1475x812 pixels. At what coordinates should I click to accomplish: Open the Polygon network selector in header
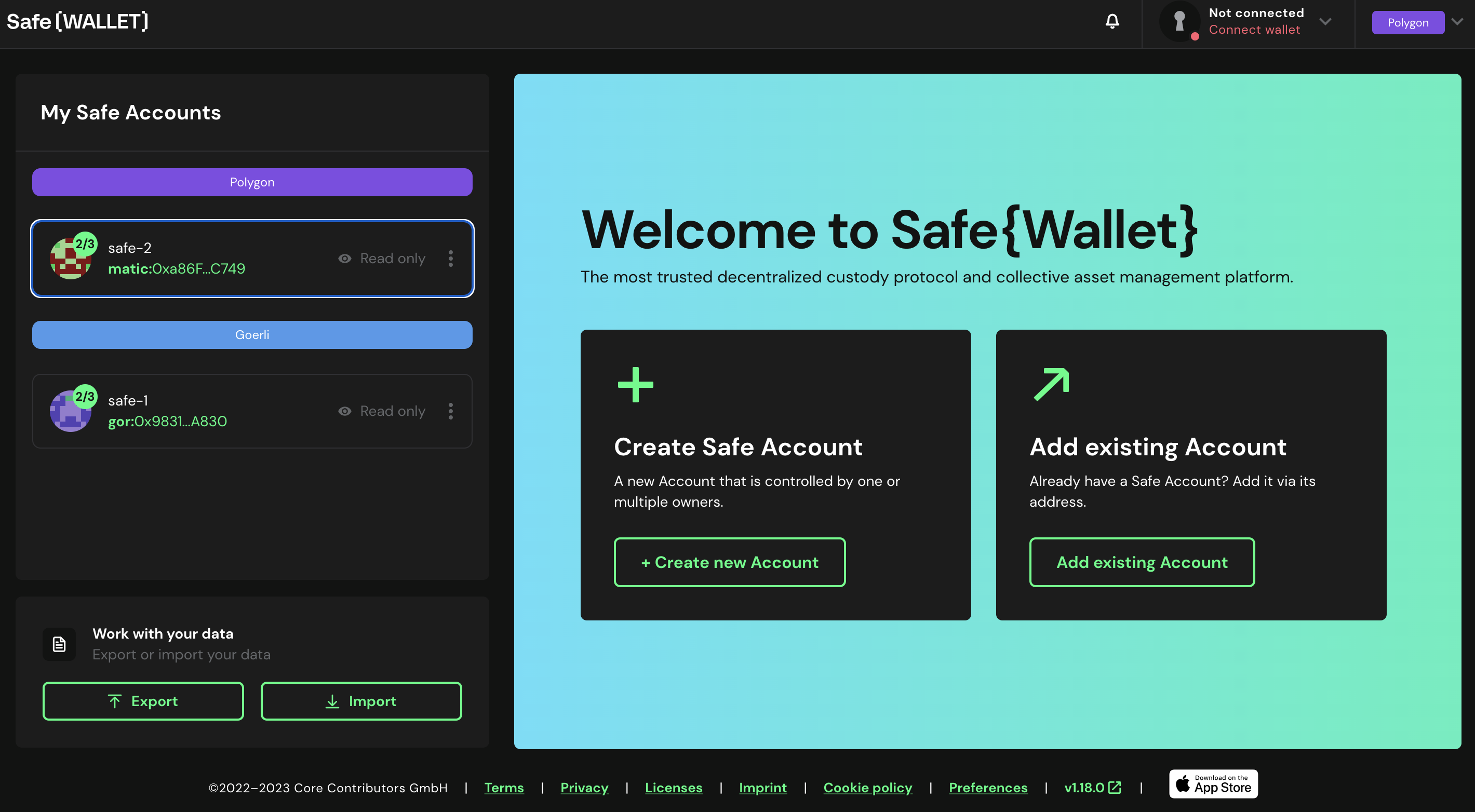click(x=1407, y=23)
